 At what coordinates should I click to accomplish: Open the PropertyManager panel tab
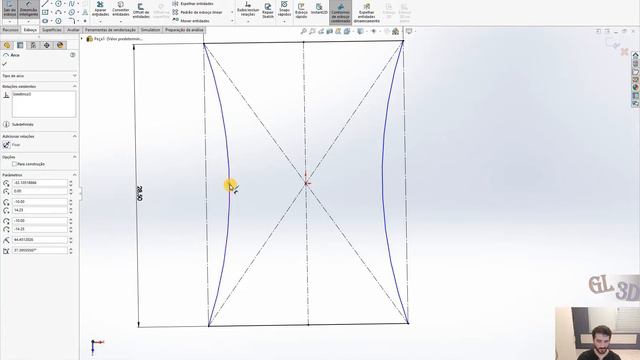20,45
